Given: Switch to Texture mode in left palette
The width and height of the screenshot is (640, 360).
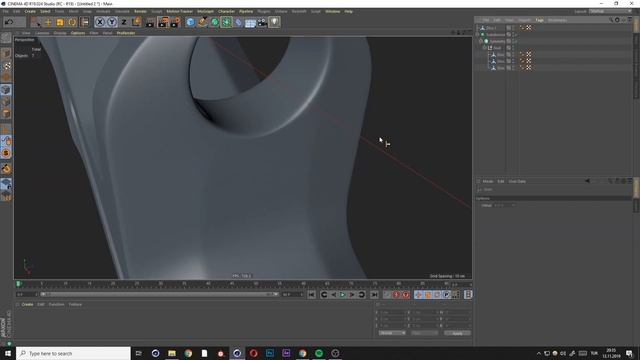Looking at the screenshot, I should pyautogui.click(x=6, y=66).
